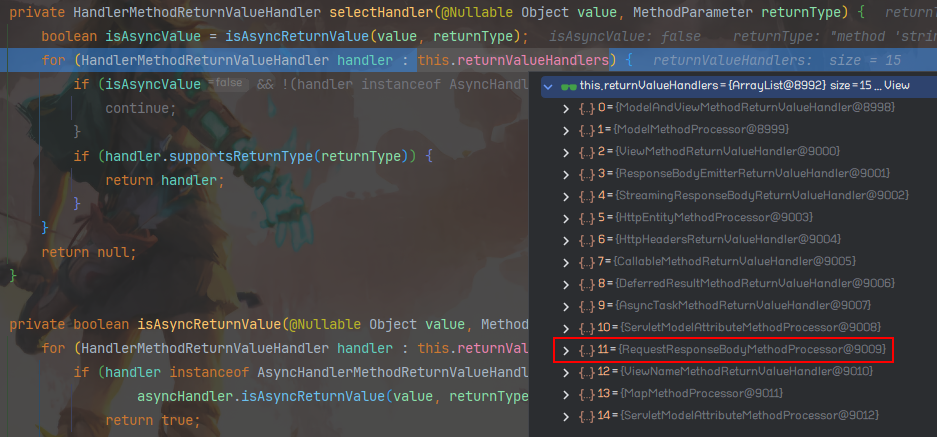Click the 'return null;' statement

coord(89,252)
